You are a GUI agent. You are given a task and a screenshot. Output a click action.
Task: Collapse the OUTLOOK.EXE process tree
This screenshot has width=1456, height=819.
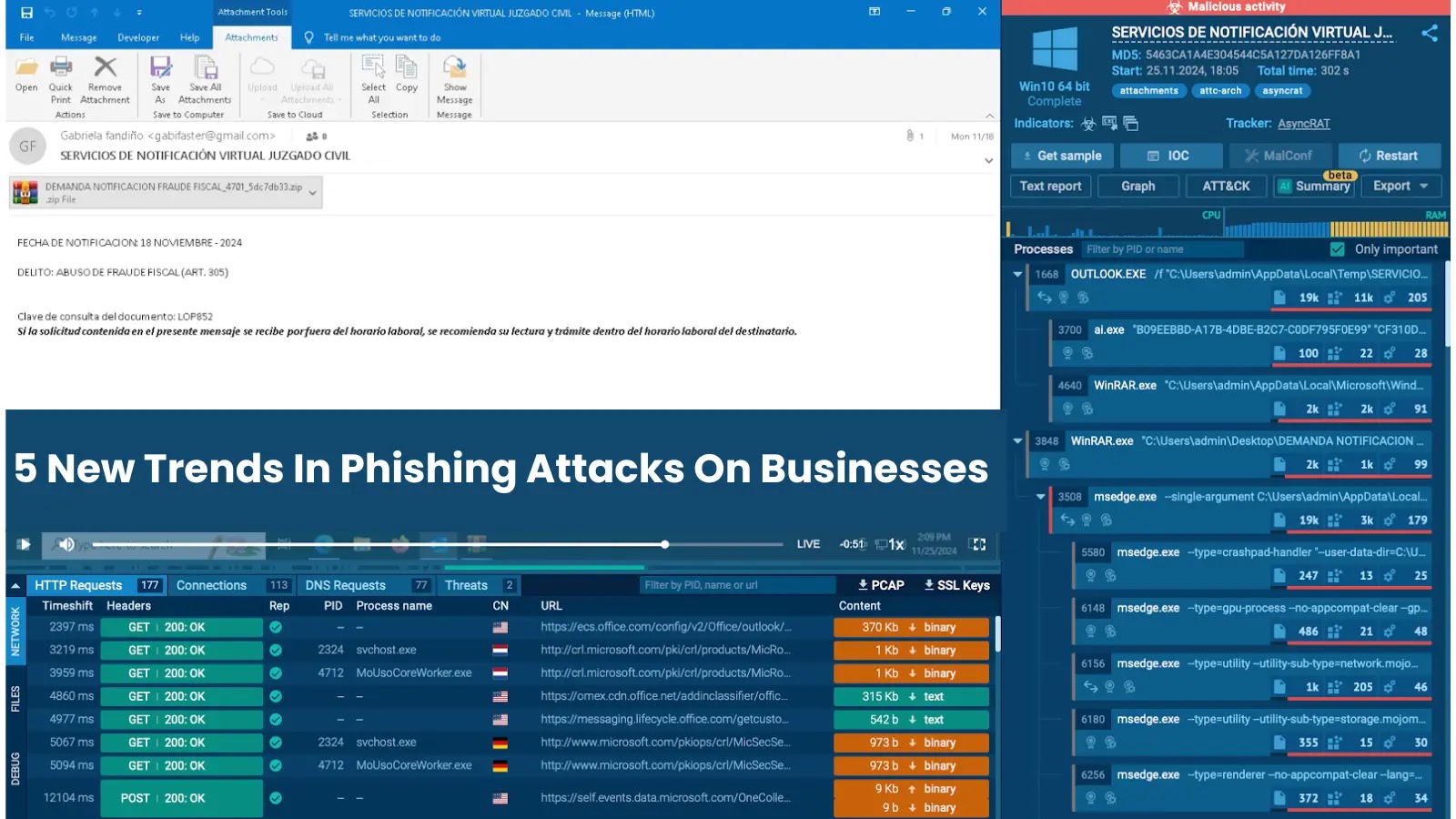click(1016, 273)
